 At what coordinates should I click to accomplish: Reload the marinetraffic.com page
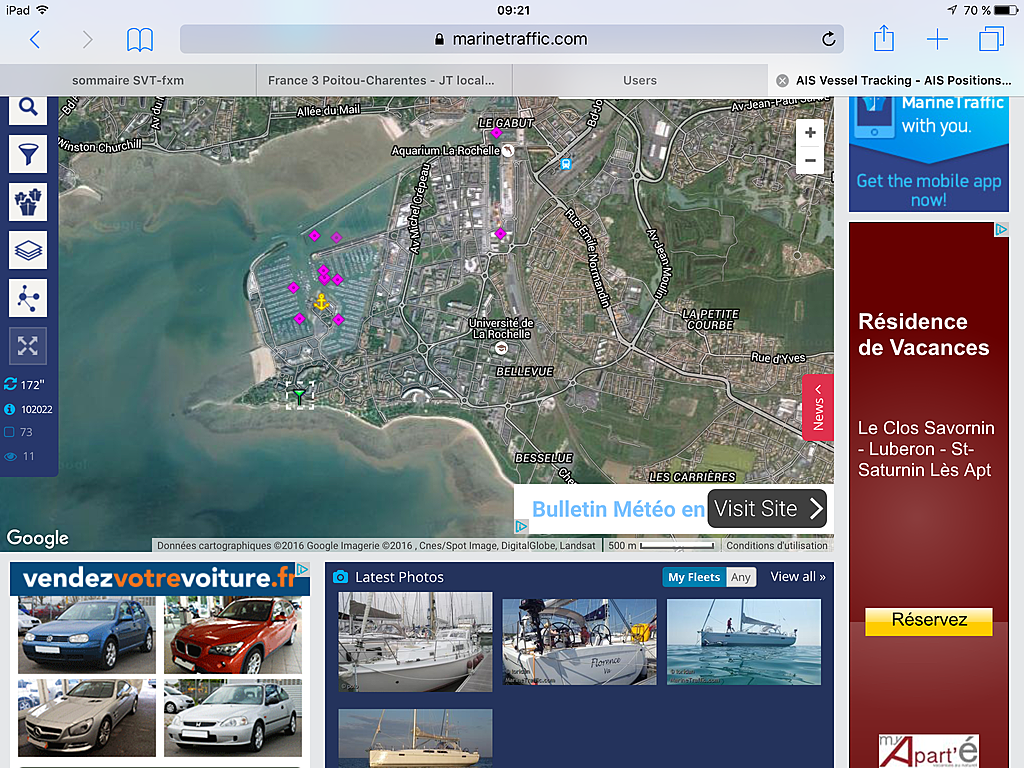(828, 39)
